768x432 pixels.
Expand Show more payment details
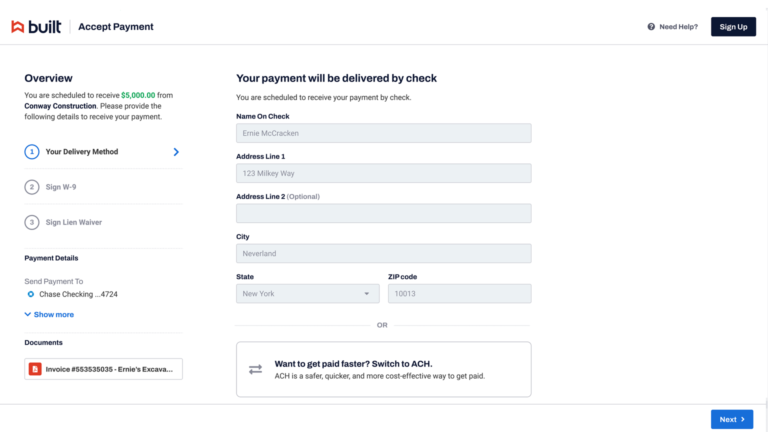click(x=49, y=314)
